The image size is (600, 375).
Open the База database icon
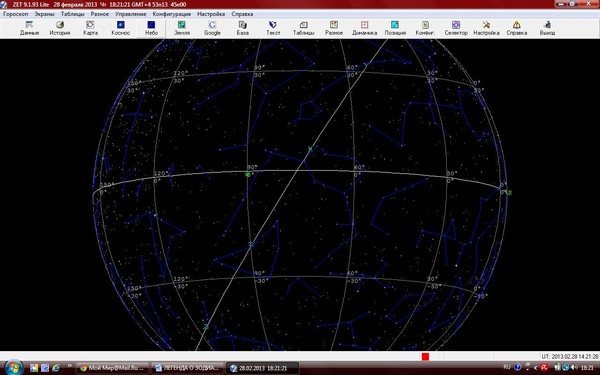[243, 28]
